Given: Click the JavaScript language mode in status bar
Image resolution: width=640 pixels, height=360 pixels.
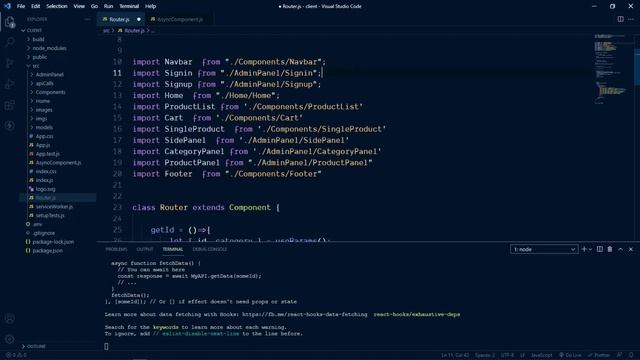Looking at the screenshot, I should [542, 355].
